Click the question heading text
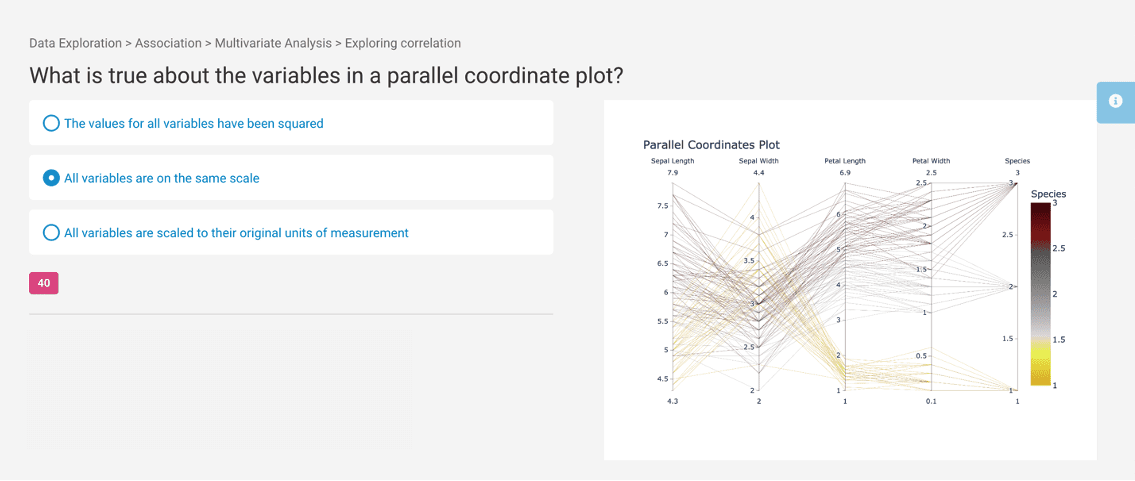 click(x=326, y=76)
